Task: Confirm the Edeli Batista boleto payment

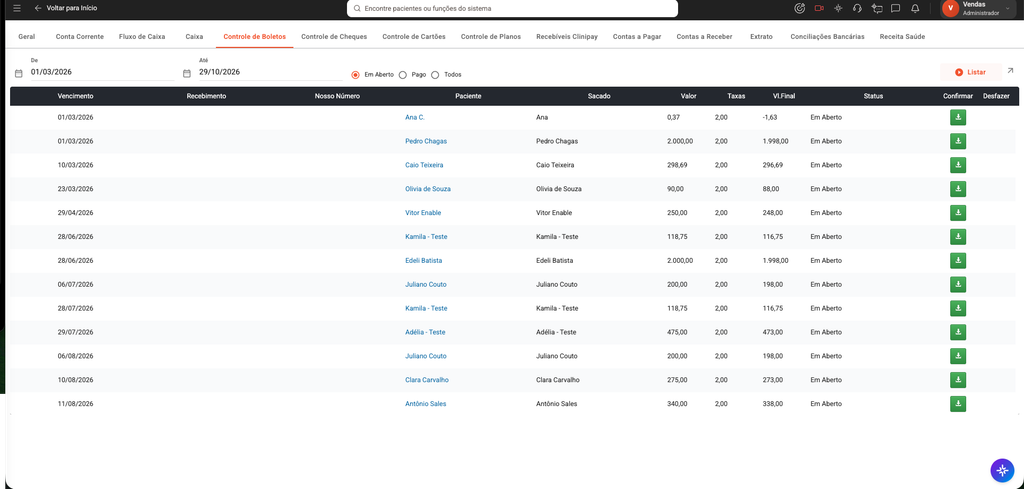Action: [958, 260]
